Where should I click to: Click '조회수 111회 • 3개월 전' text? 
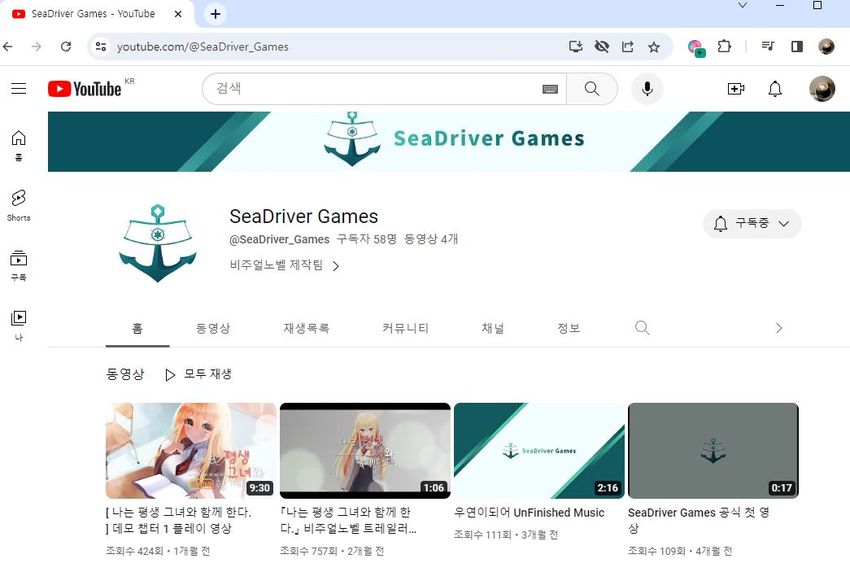(x=506, y=535)
